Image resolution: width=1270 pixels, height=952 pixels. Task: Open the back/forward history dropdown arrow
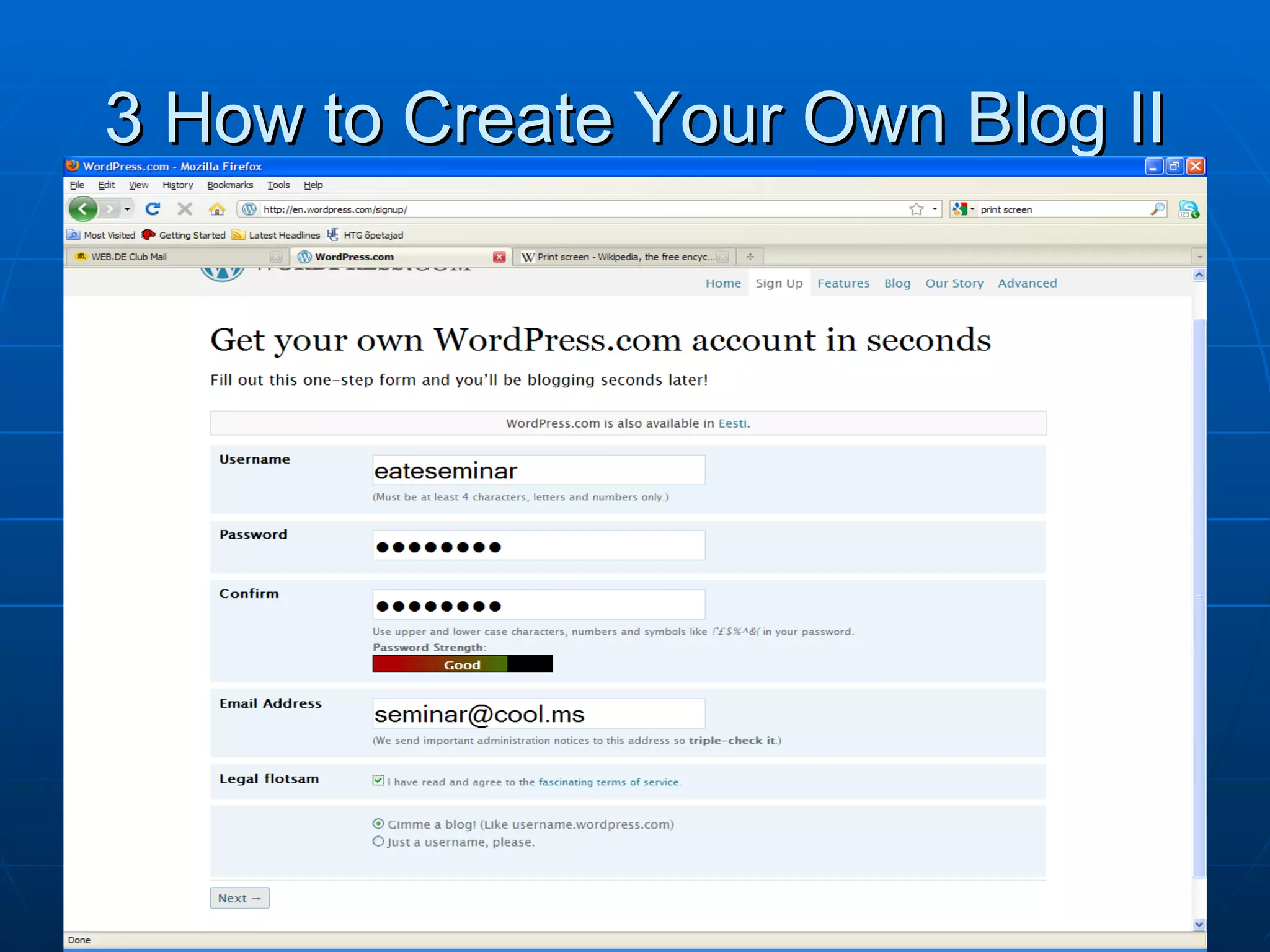(x=127, y=209)
